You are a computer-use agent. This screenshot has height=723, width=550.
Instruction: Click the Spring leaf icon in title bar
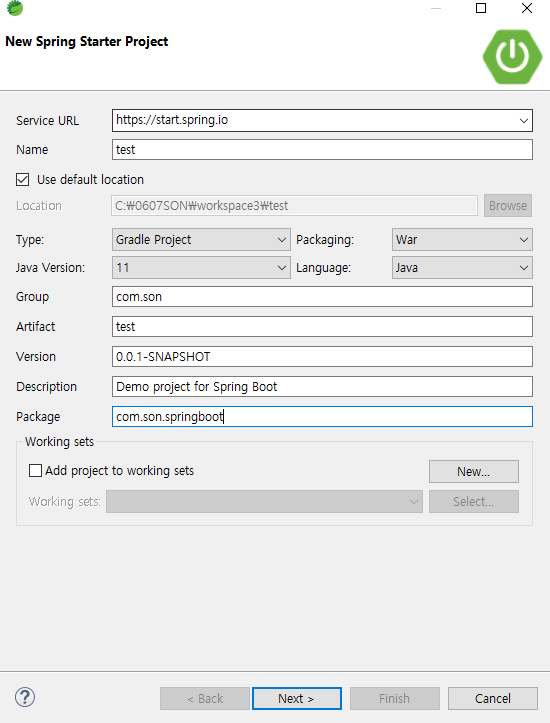coord(15,7)
